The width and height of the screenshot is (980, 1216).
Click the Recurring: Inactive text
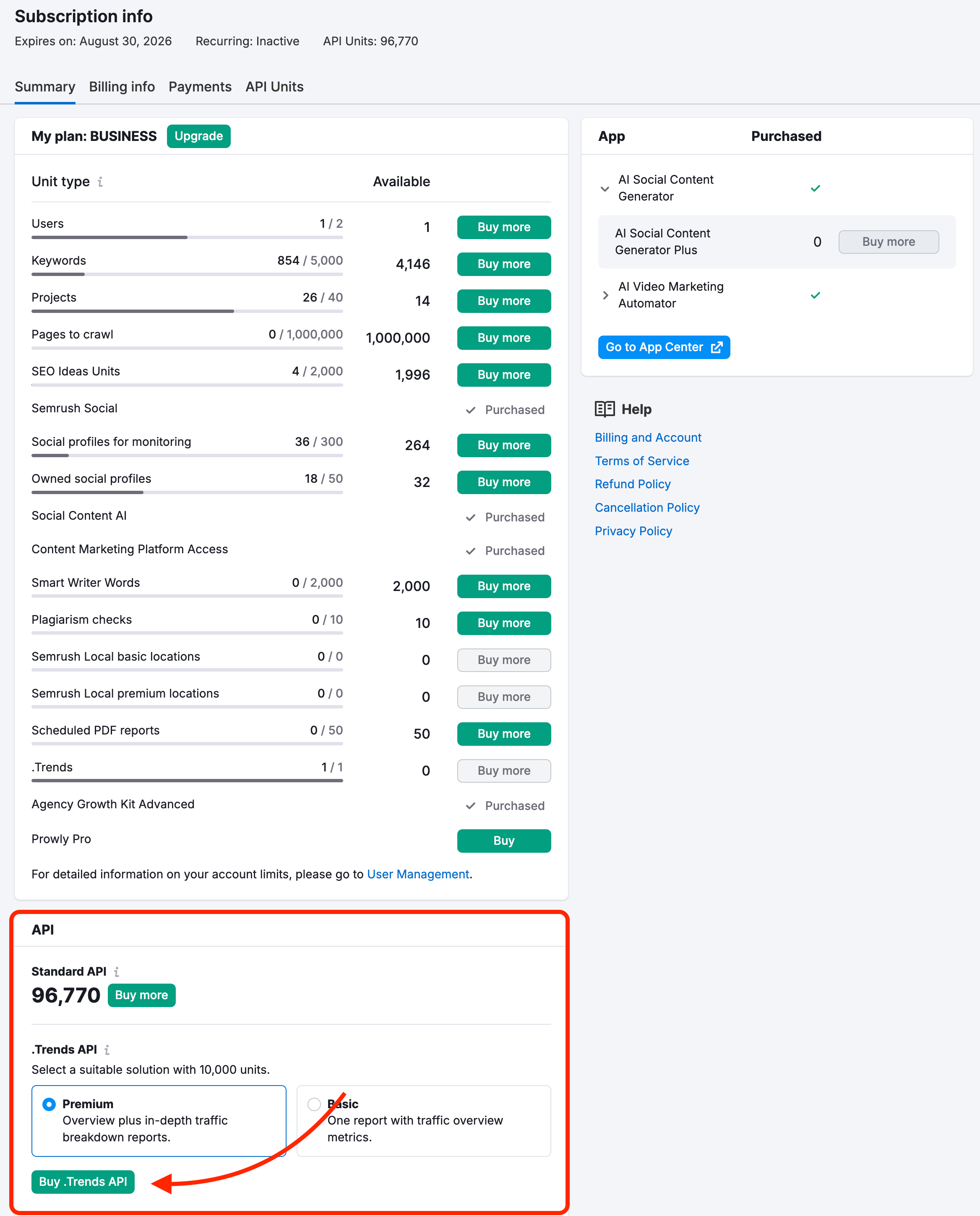247,41
